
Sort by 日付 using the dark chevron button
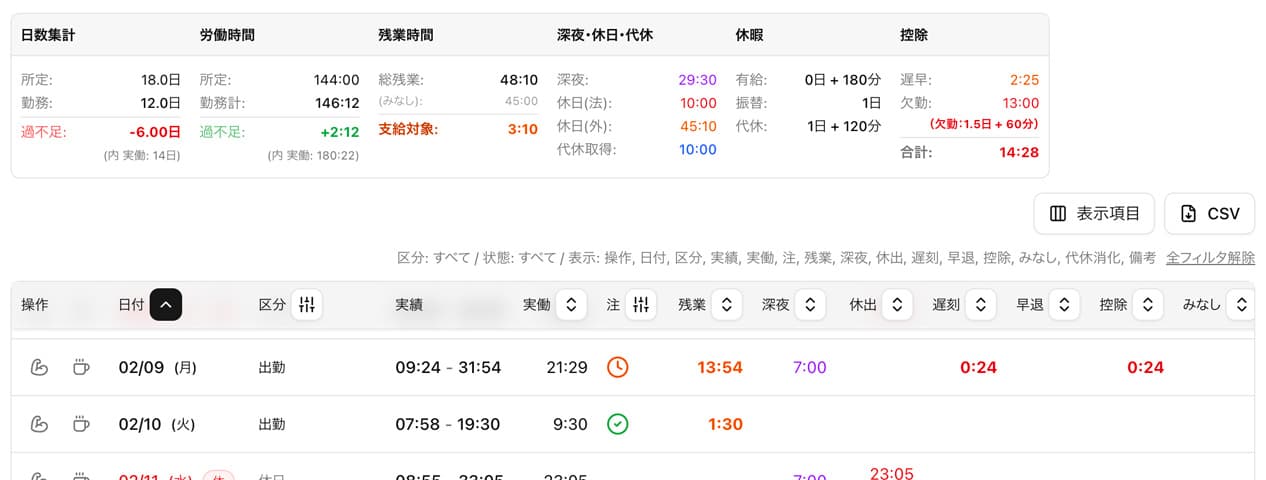(x=166, y=304)
